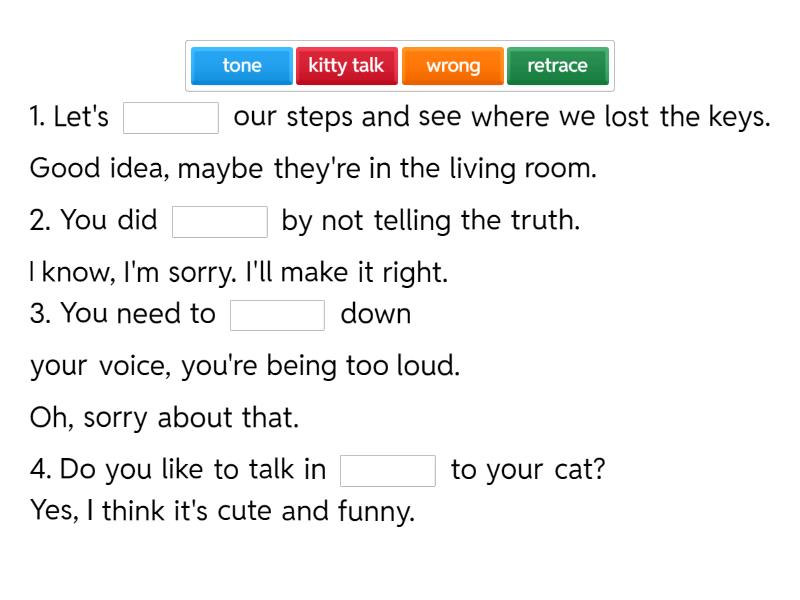Click the text '1. Let's' at sentence start
The height and width of the screenshot is (600, 800).
[69, 117]
